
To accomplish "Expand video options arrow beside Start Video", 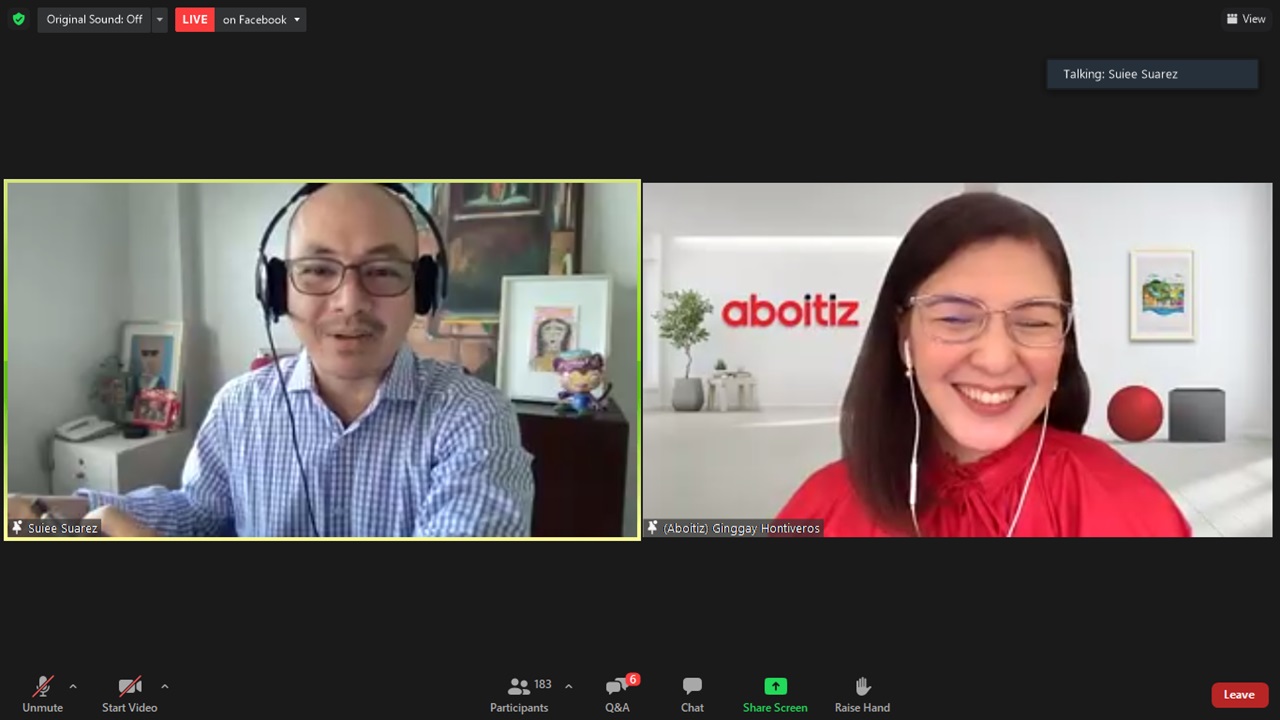I will [x=164, y=686].
